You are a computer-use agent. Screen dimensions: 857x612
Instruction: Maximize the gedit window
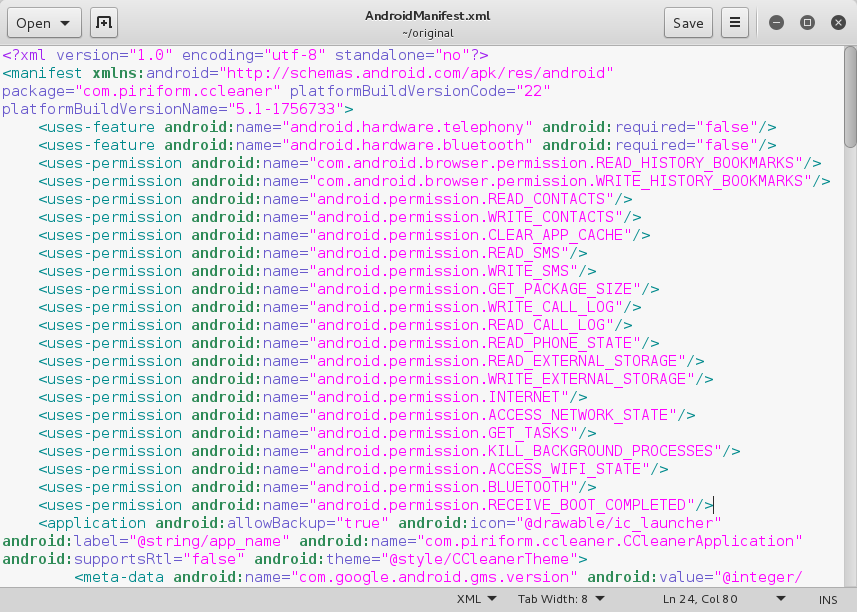(x=807, y=22)
